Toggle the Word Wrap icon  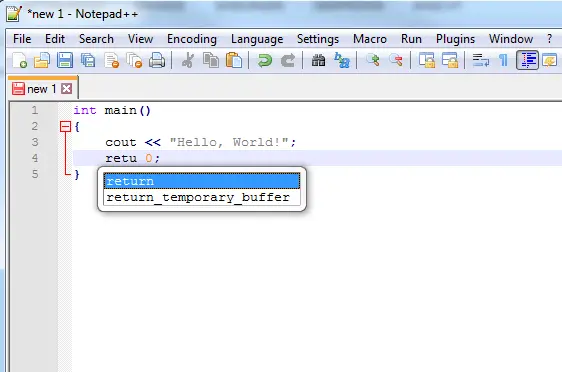coord(480,60)
